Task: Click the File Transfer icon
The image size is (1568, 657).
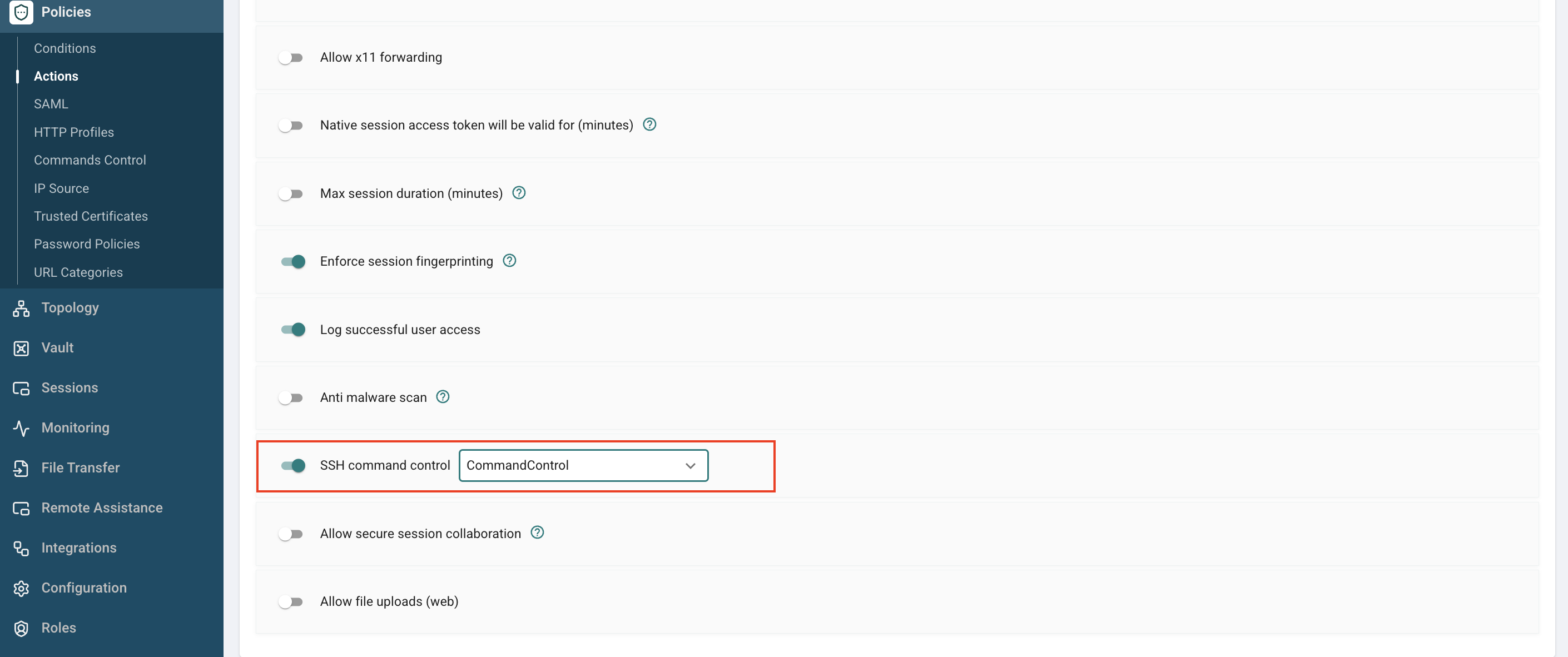Action: click(x=21, y=468)
